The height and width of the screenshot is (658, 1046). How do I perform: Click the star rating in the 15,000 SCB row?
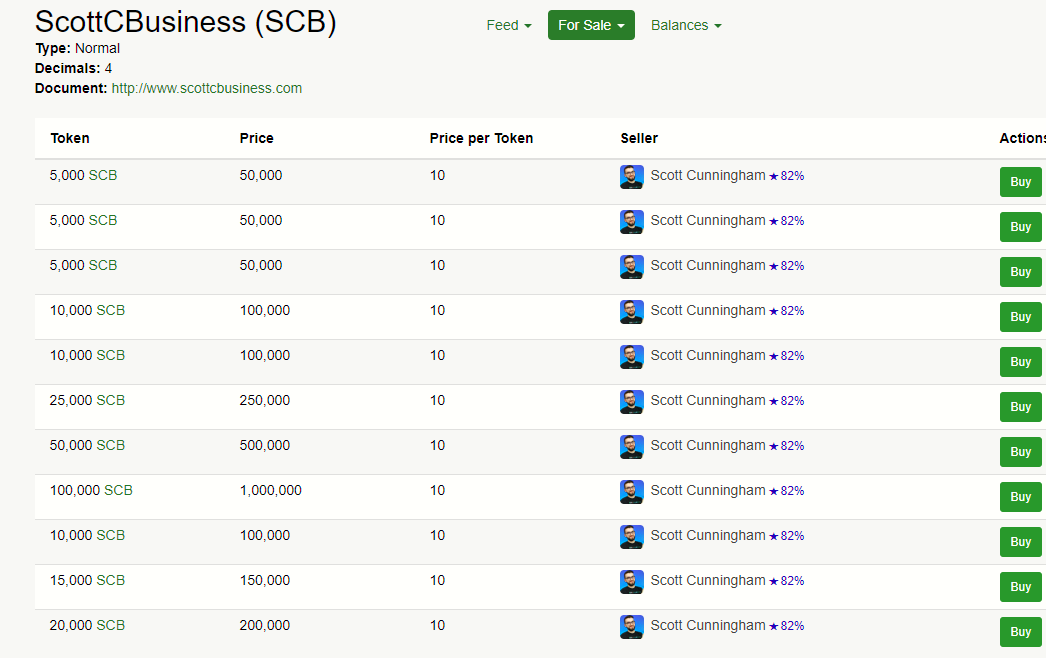click(x=786, y=581)
